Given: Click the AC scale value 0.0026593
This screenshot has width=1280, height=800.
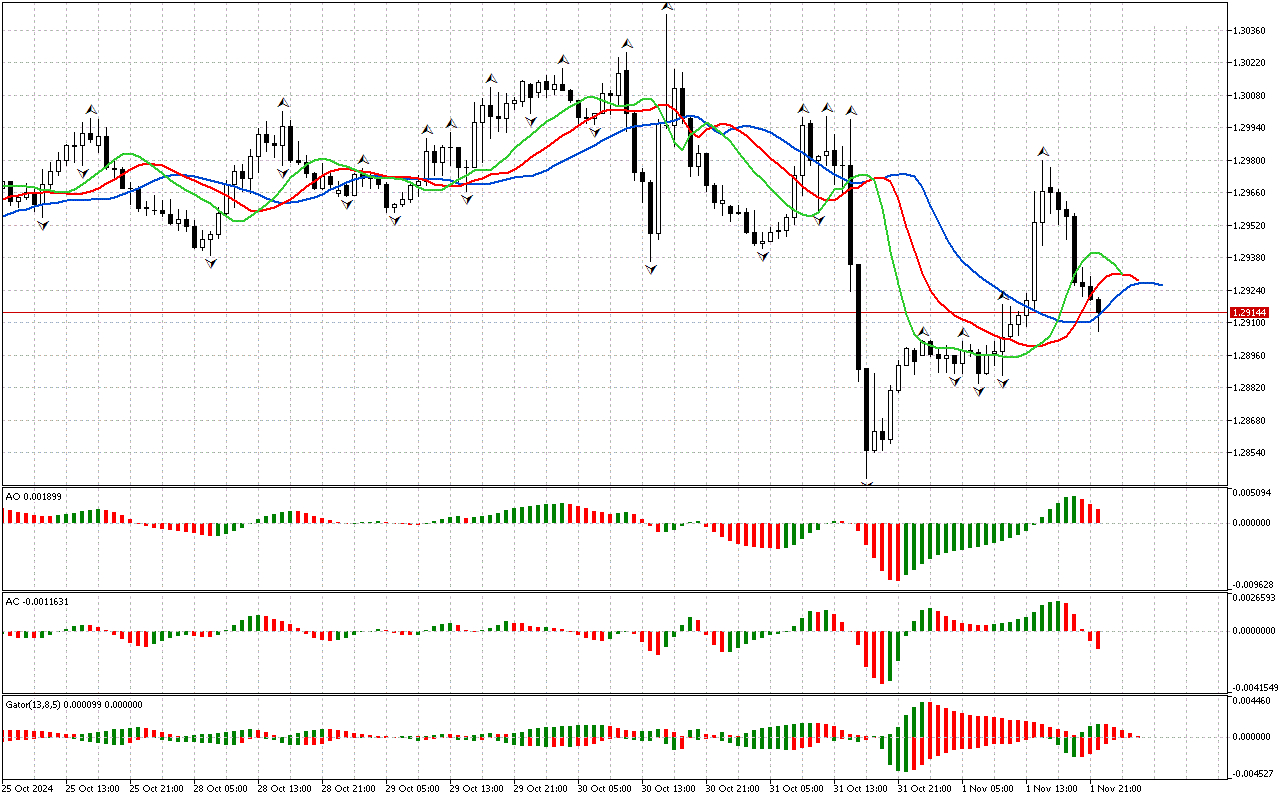Looking at the screenshot, I should click(1254, 598).
